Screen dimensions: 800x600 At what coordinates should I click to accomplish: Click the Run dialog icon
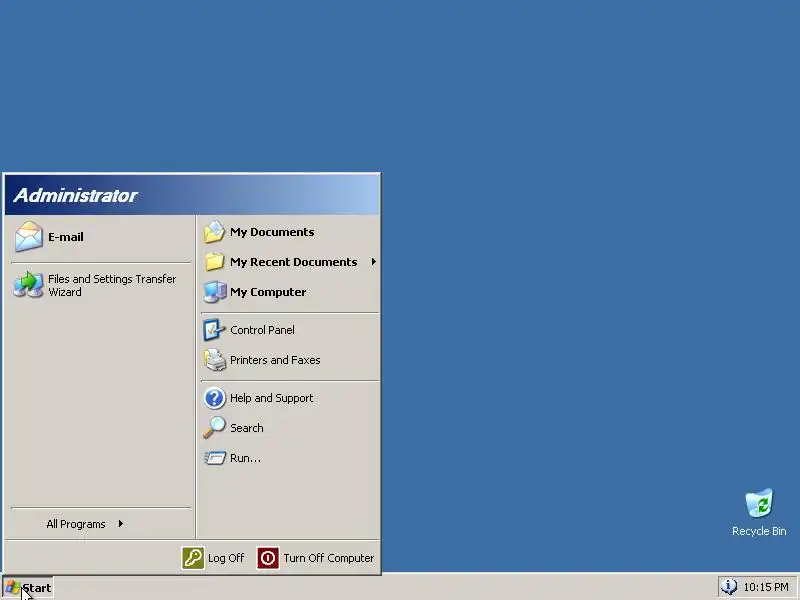pyautogui.click(x=215, y=458)
